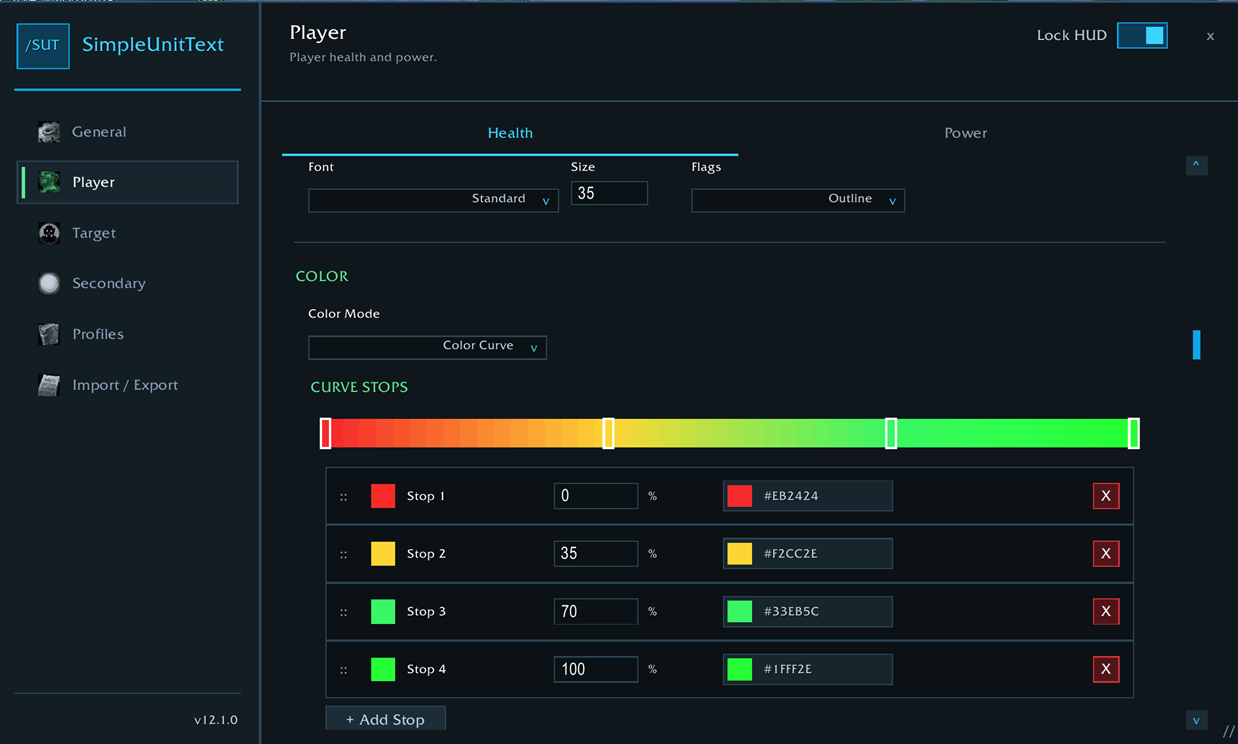Grab the Stop 2 drag handle dots
This screenshot has height=744, width=1238.
pos(343,554)
